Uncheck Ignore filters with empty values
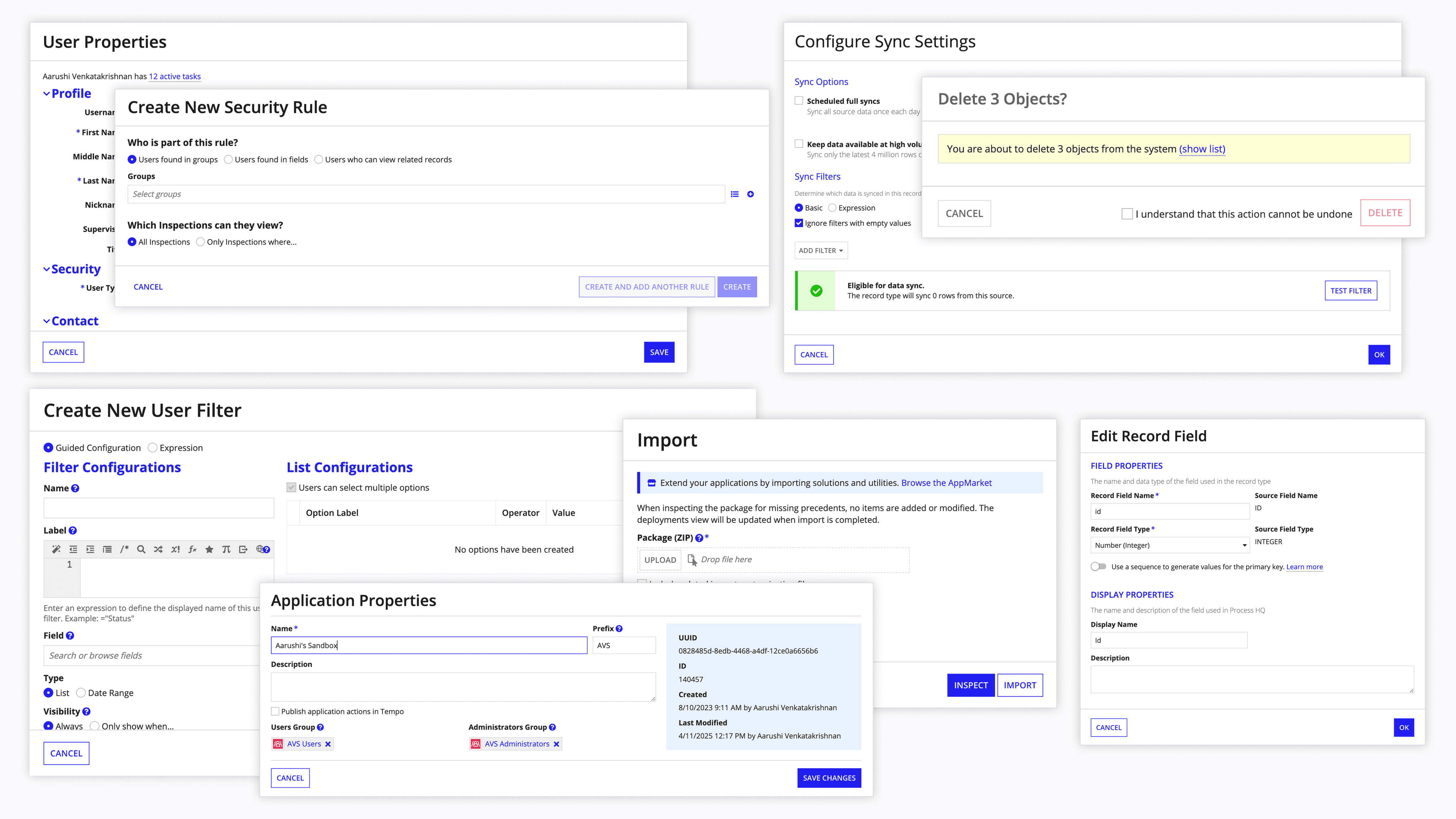Viewport: 1456px width, 819px height. tap(799, 223)
